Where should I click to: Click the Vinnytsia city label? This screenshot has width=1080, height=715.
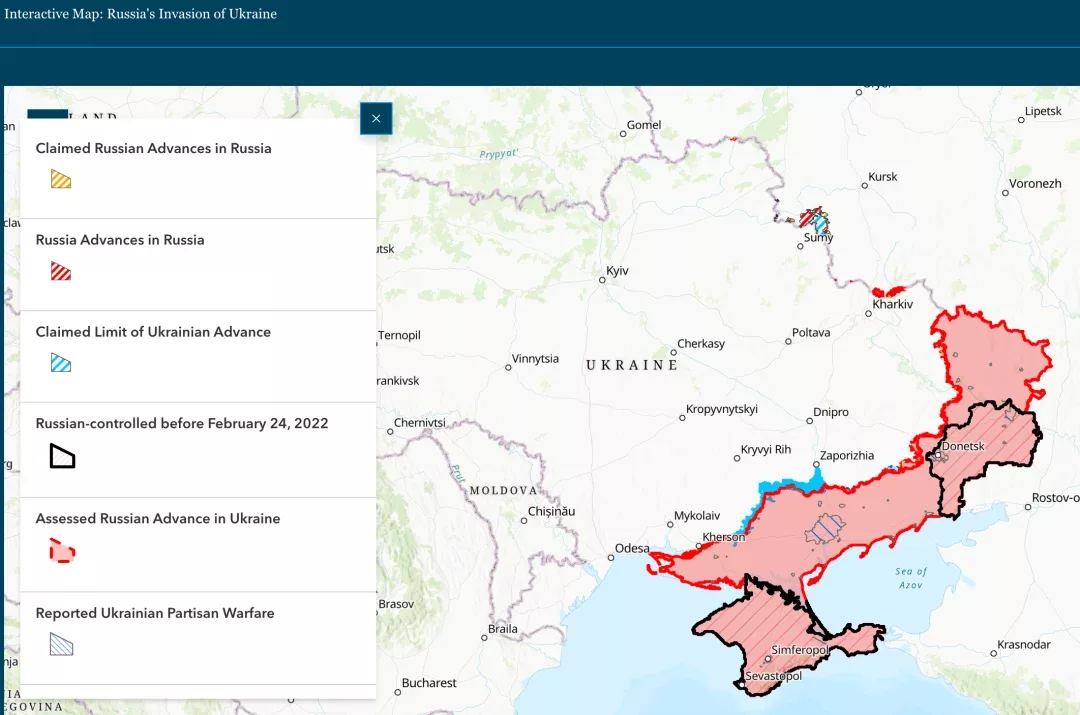coord(535,358)
